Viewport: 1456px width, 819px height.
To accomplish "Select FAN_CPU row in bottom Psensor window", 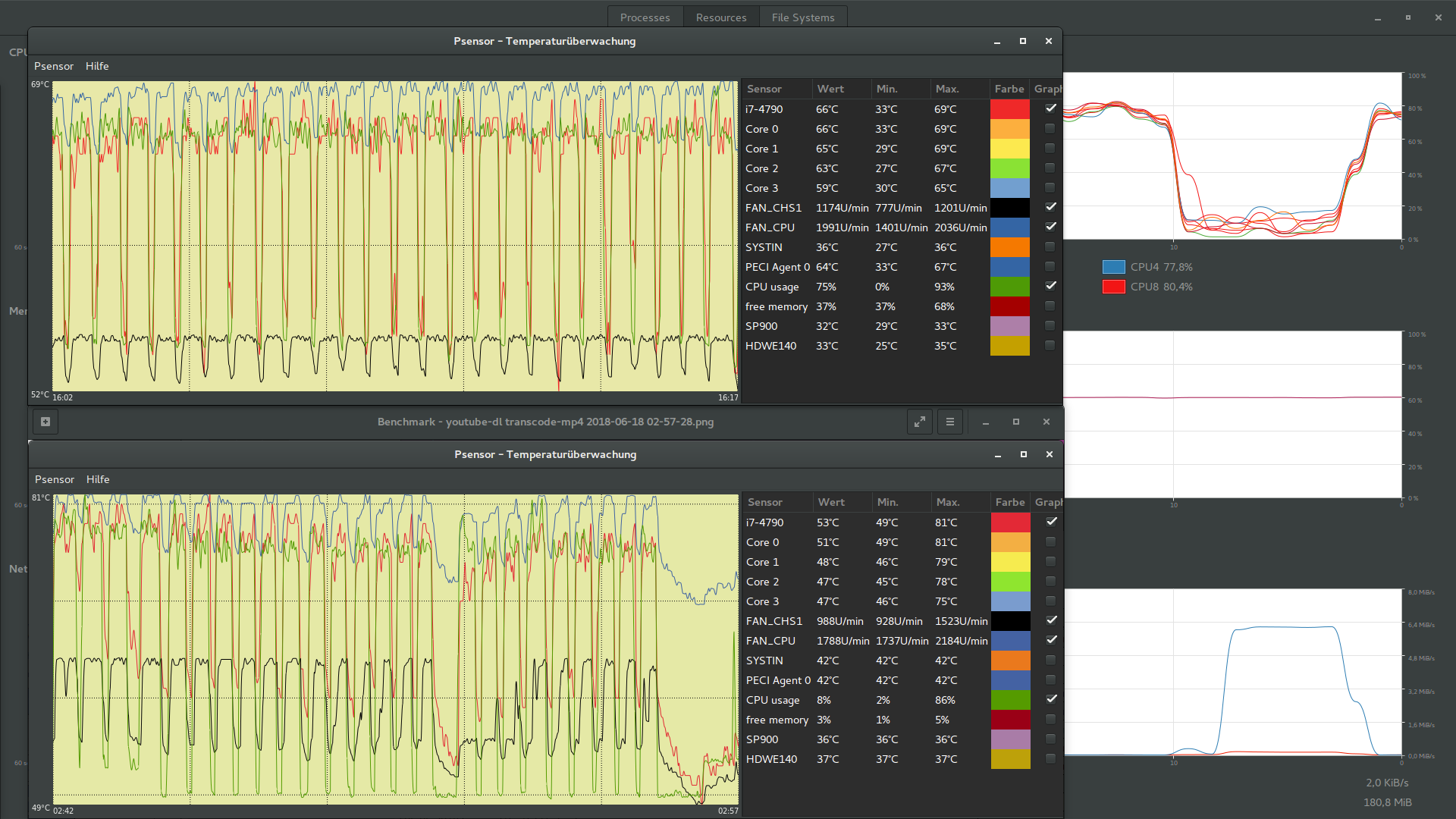I will tap(902, 641).
